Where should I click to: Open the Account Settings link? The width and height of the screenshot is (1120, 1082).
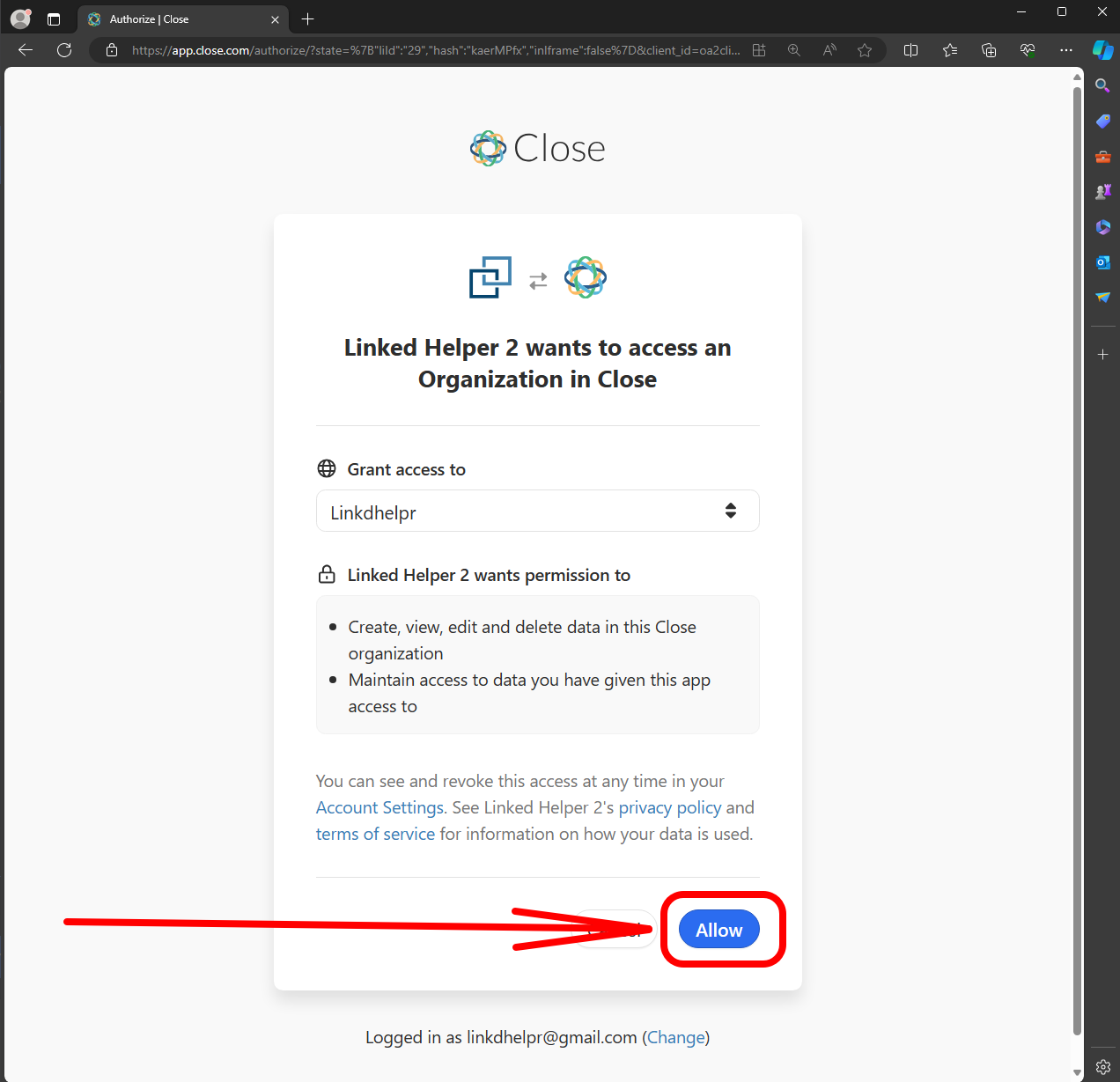point(379,807)
